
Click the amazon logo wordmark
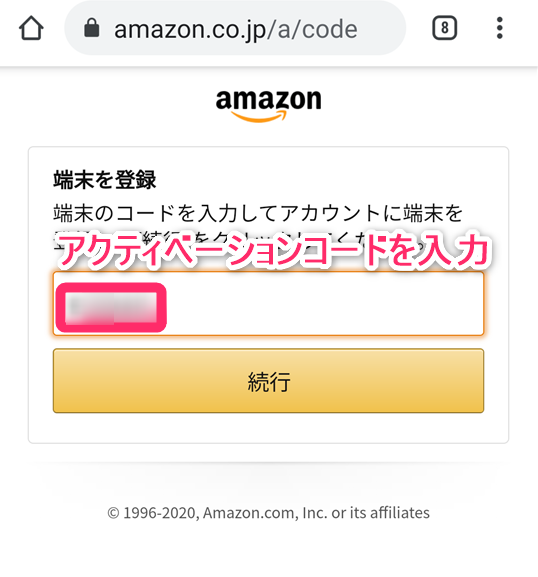tap(269, 99)
